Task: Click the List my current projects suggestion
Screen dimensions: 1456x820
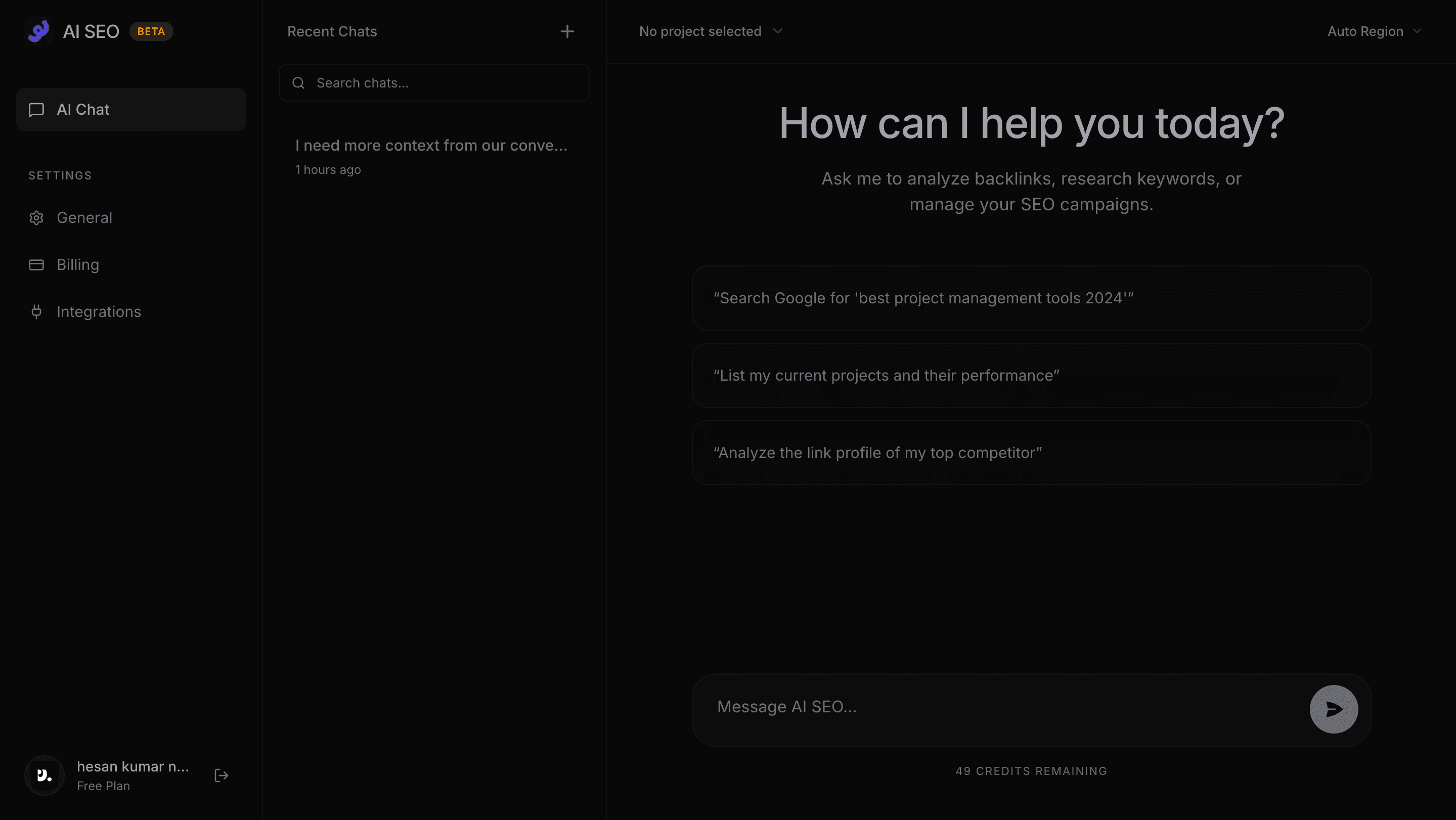Action: pos(1032,375)
